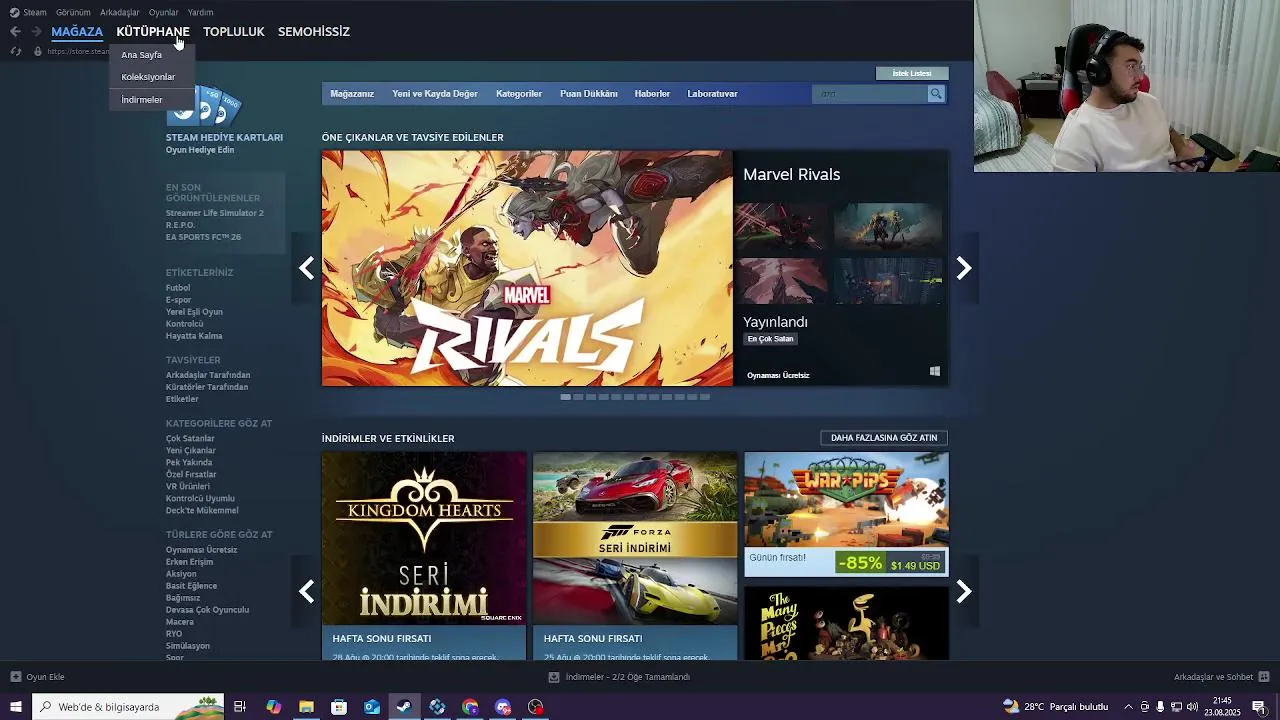This screenshot has width=1280, height=720.
Task: Open Outlook from the taskbar
Action: coord(372,707)
